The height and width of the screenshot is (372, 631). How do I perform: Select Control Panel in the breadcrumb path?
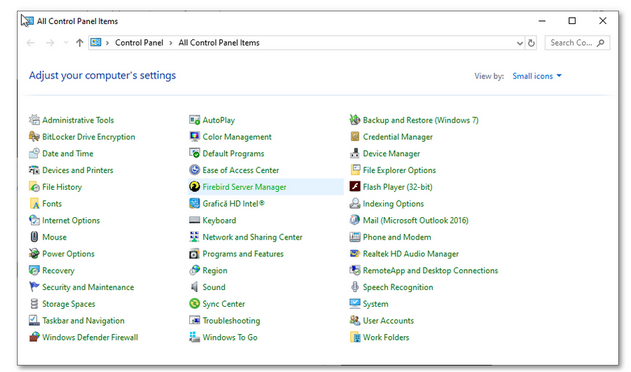[139, 43]
